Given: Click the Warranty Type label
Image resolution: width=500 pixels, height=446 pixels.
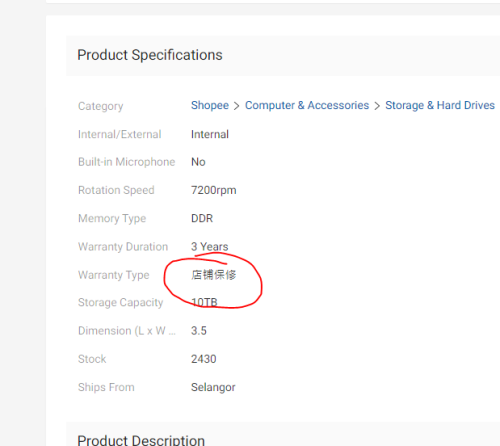Looking at the screenshot, I should (114, 275).
